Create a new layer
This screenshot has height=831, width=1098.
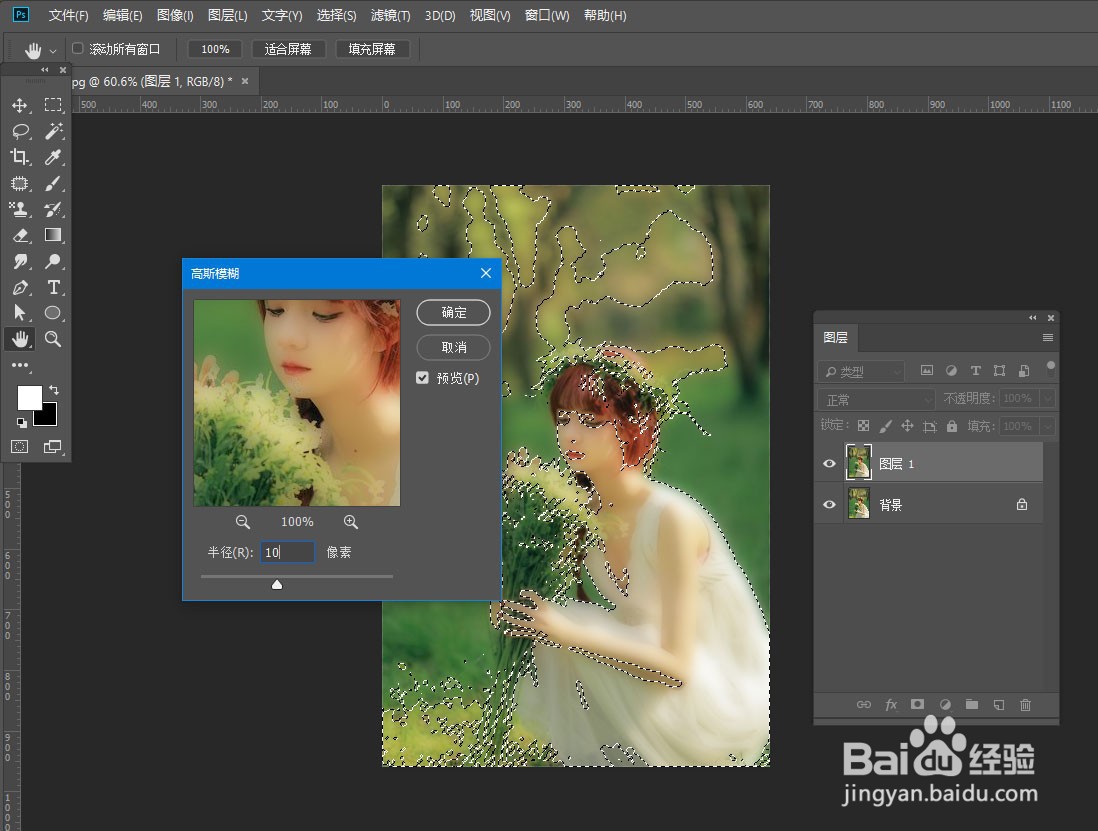(x=999, y=704)
